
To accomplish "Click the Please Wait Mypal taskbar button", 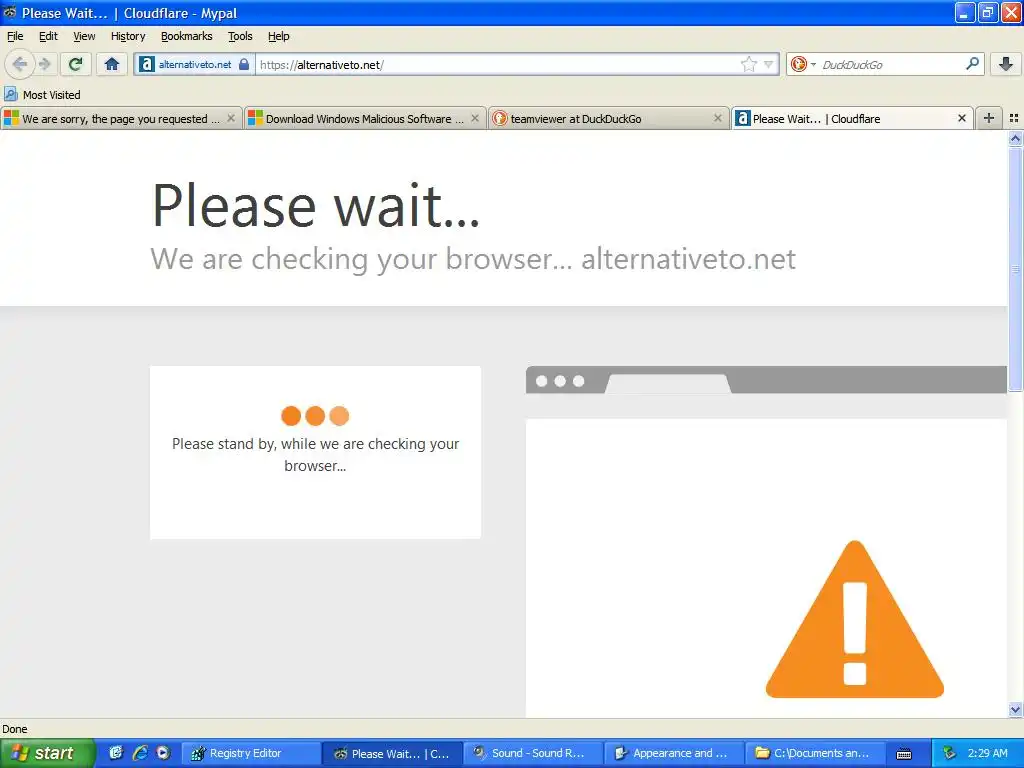I will point(392,753).
